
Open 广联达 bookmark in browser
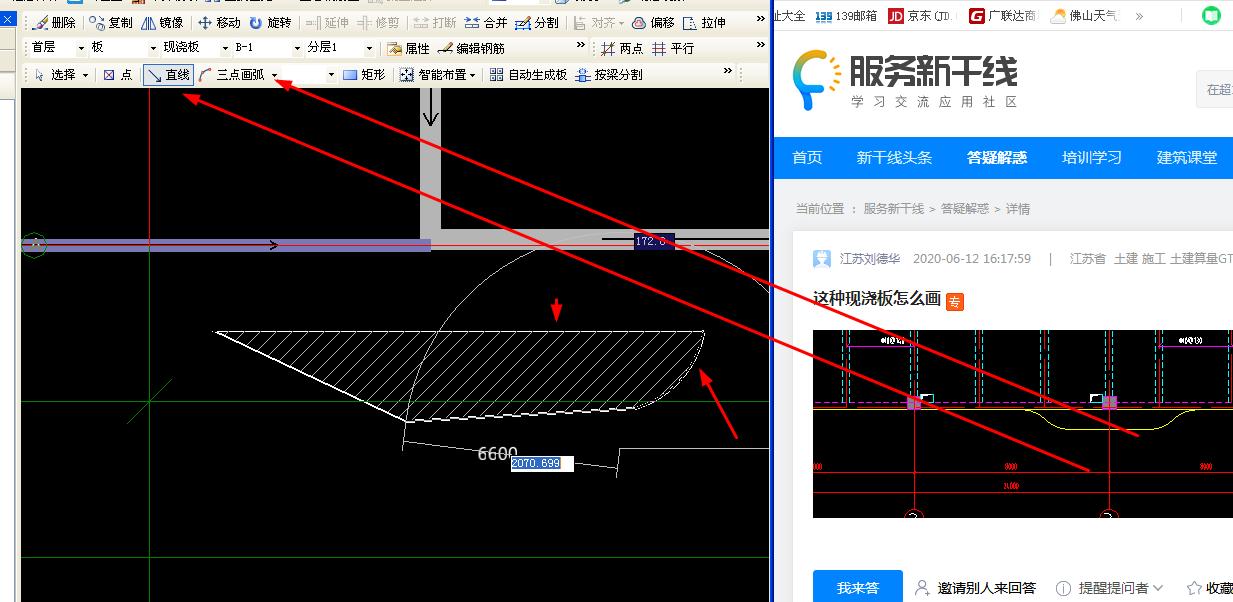1002,16
